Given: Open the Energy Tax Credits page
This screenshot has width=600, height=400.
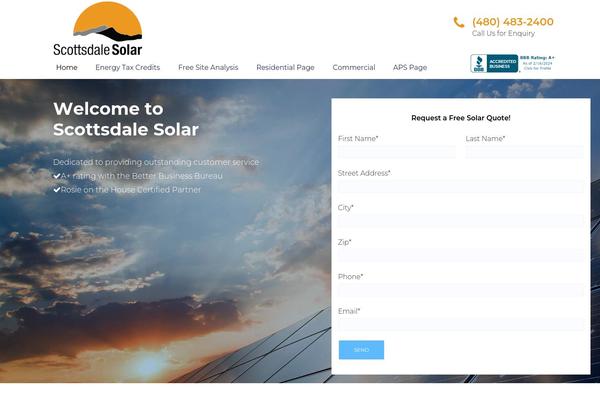Looking at the screenshot, I should [x=128, y=67].
